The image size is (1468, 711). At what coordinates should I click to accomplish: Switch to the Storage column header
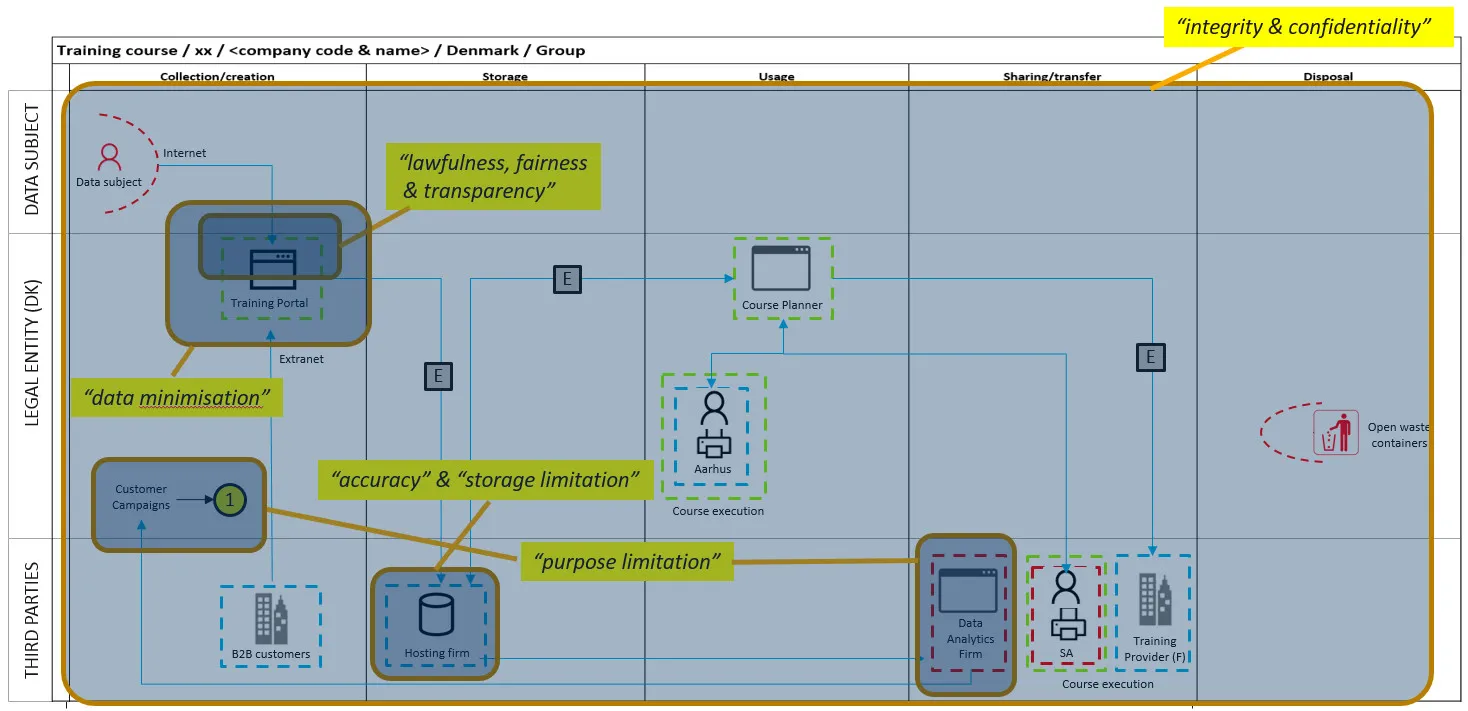coord(504,76)
